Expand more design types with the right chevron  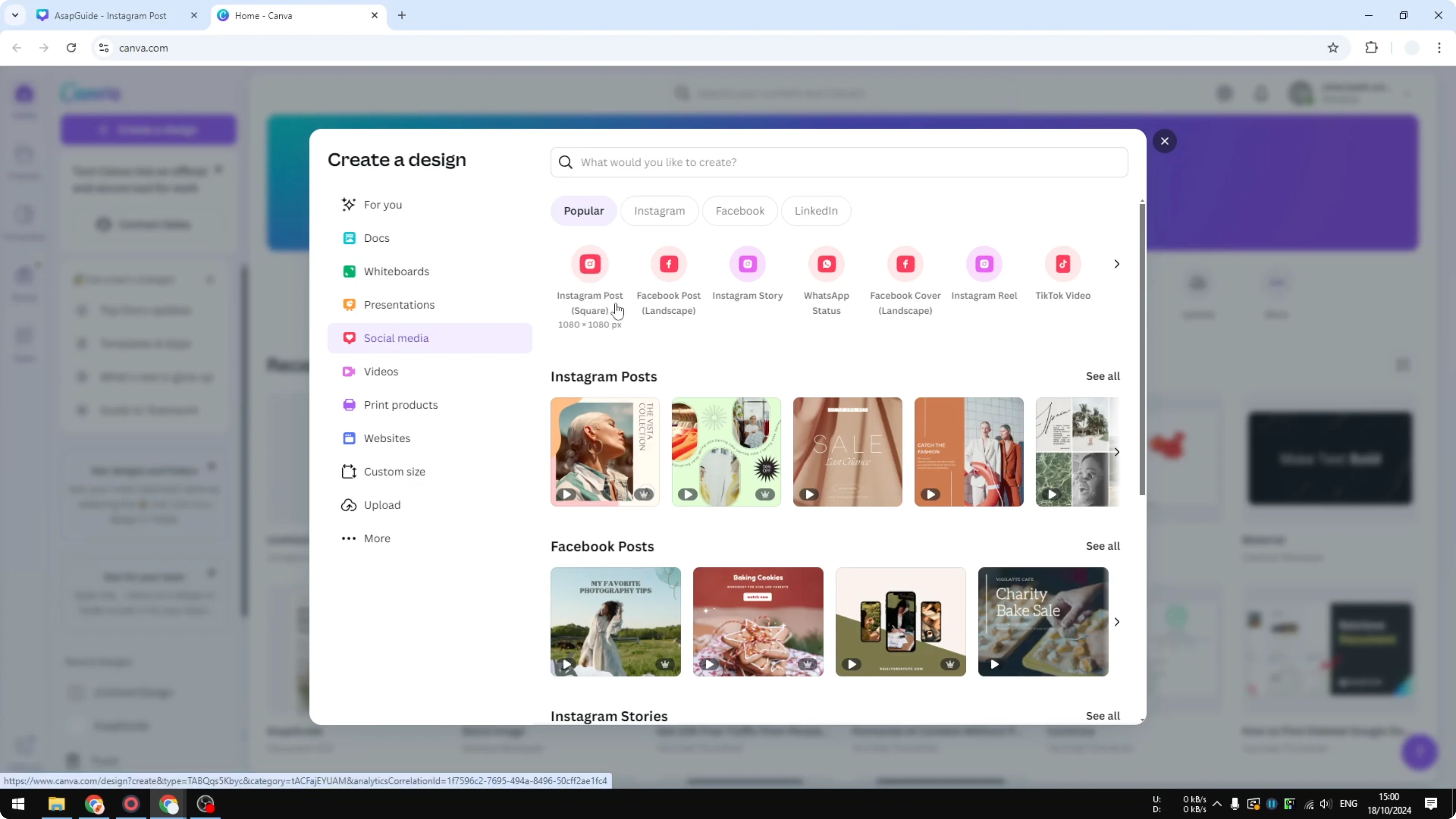1116,264
